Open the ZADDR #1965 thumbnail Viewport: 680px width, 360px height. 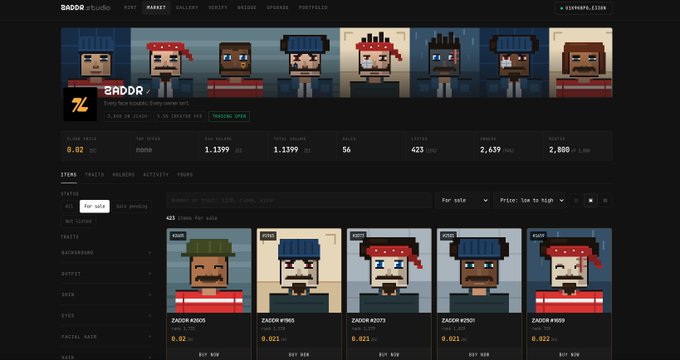(x=299, y=271)
